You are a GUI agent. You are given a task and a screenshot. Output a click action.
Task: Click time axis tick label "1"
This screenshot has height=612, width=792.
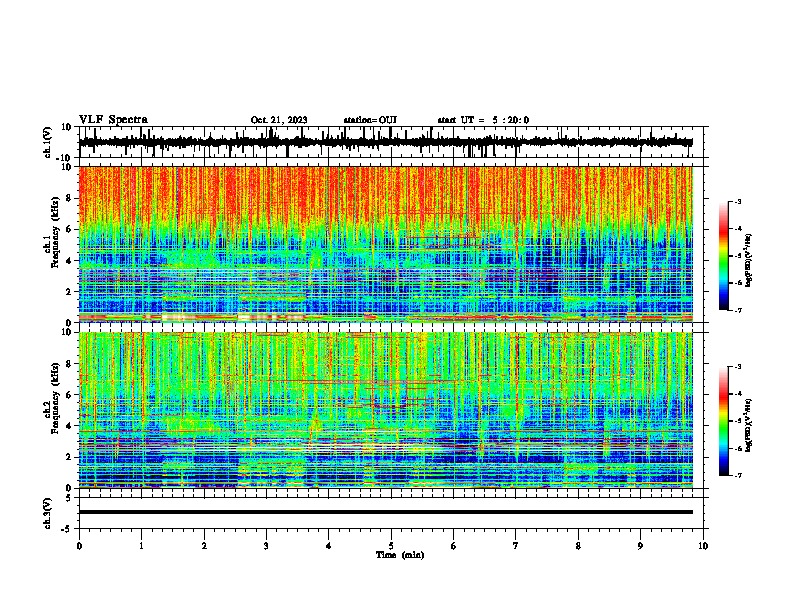tap(141, 546)
